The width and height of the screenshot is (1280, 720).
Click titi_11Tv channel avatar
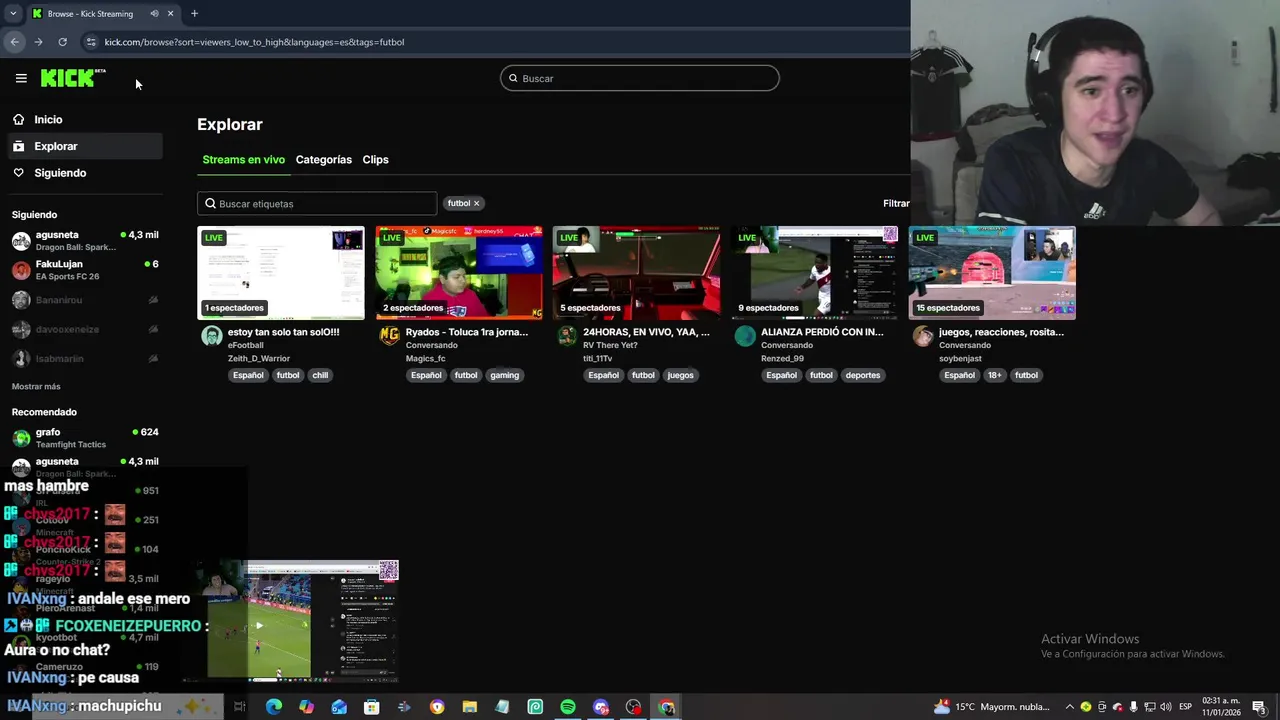[567, 336]
